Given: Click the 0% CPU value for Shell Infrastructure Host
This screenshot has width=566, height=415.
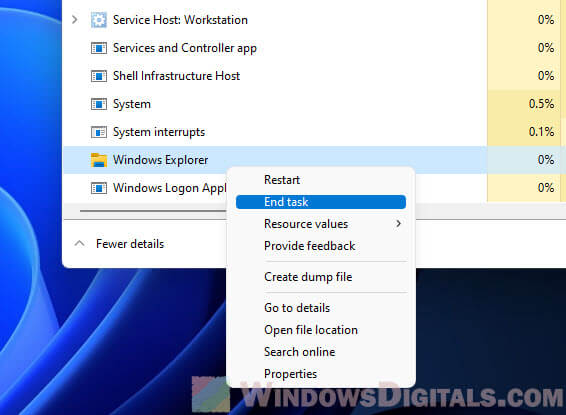Looking at the screenshot, I should tap(545, 76).
